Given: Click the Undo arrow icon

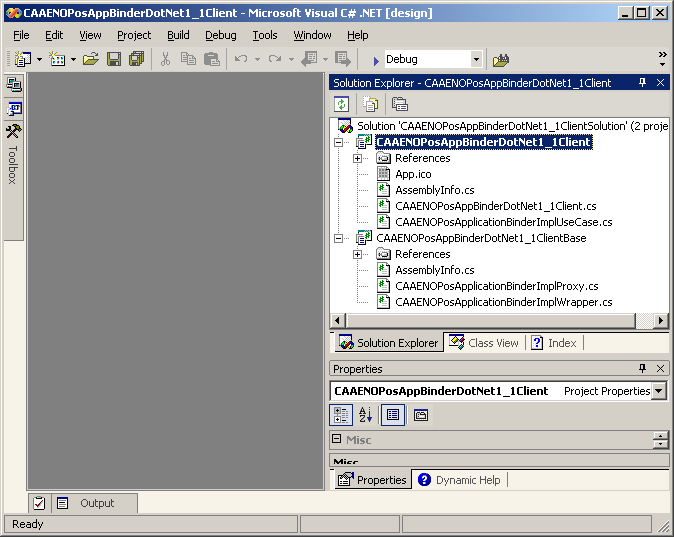Looking at the screenshot, I should coord(241,59).
